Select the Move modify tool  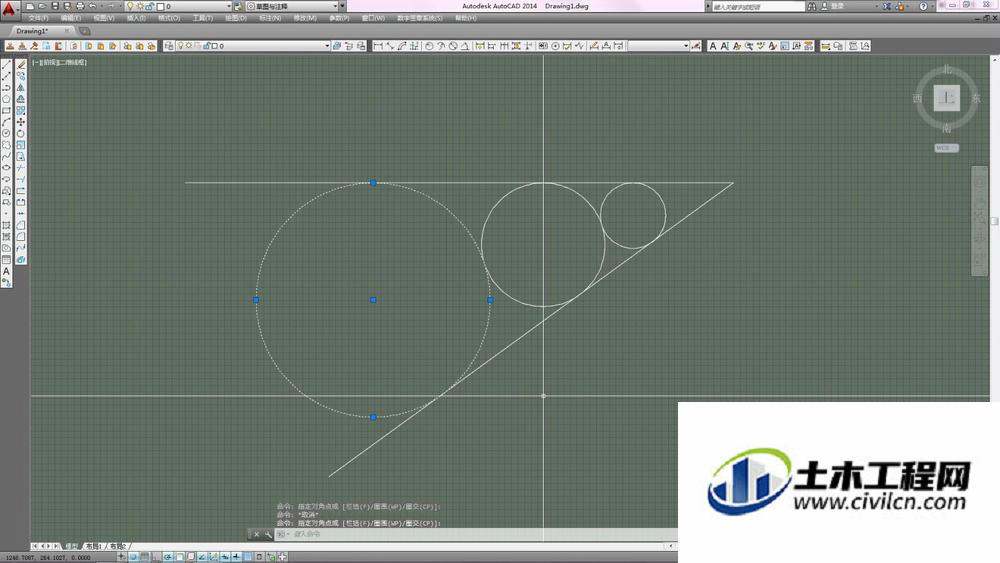click(x=21, y=122)
